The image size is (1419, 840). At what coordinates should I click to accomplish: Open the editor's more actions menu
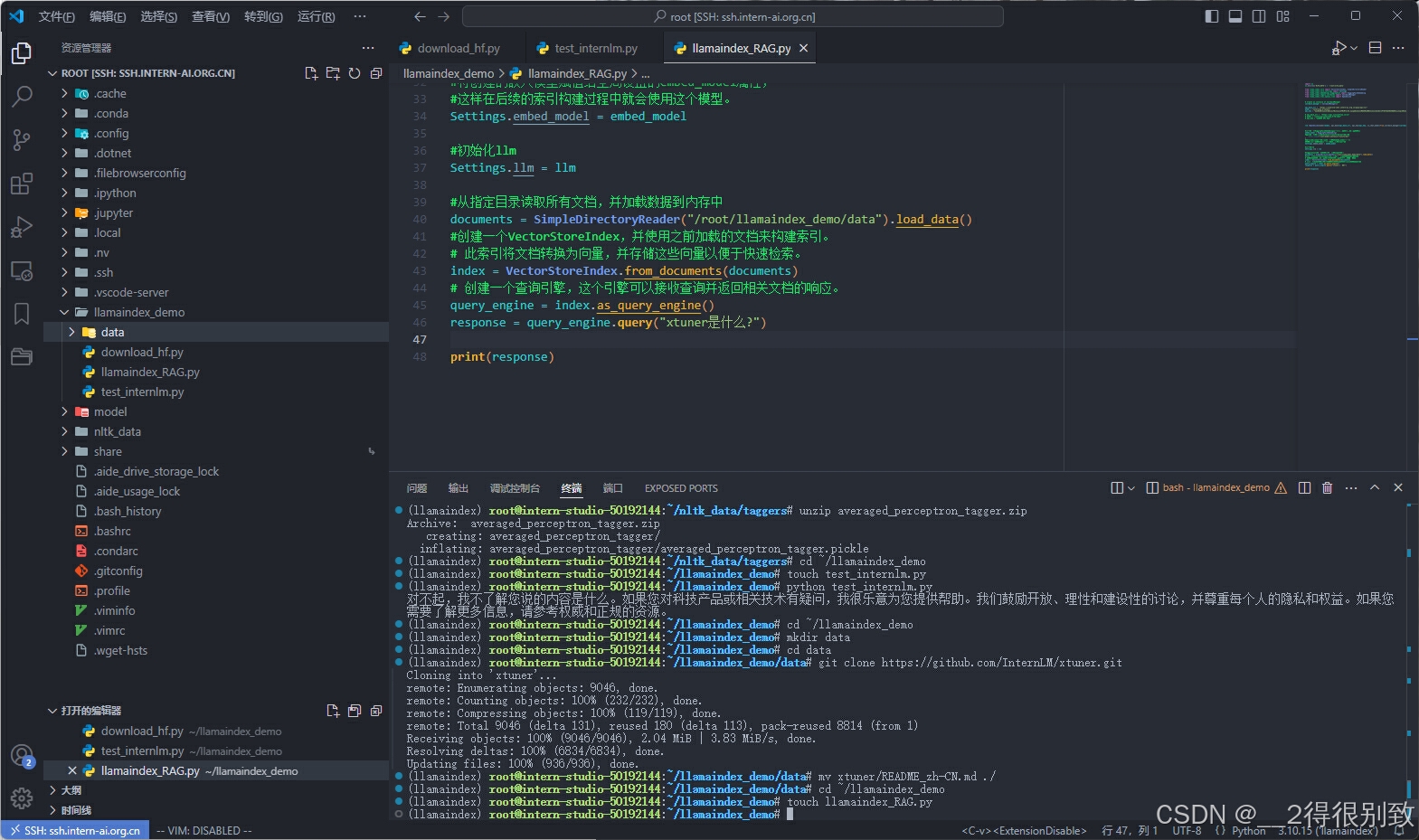click(x=1398, y=48)
